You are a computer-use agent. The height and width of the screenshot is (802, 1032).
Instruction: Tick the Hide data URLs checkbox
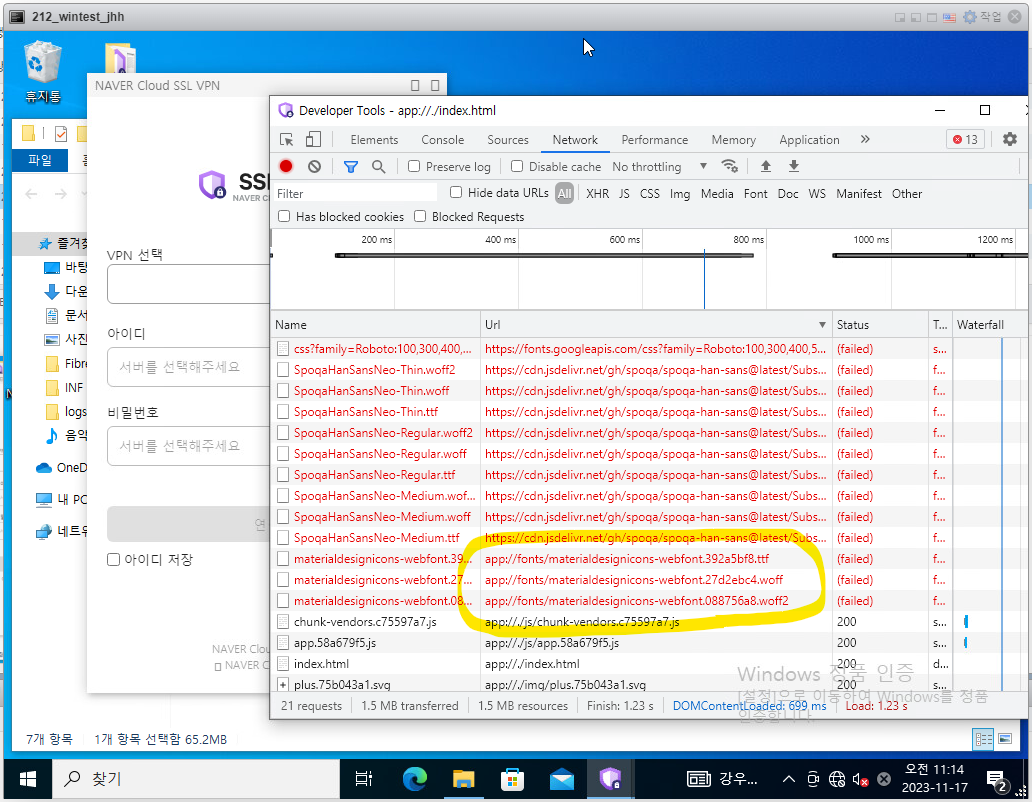pyautogui.click(x=456, y=193)
